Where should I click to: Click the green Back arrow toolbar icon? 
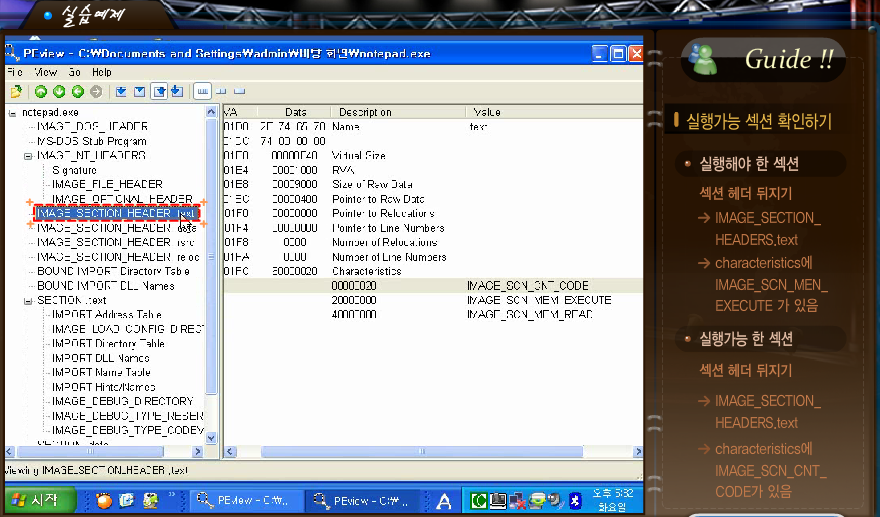pos(77,91)
